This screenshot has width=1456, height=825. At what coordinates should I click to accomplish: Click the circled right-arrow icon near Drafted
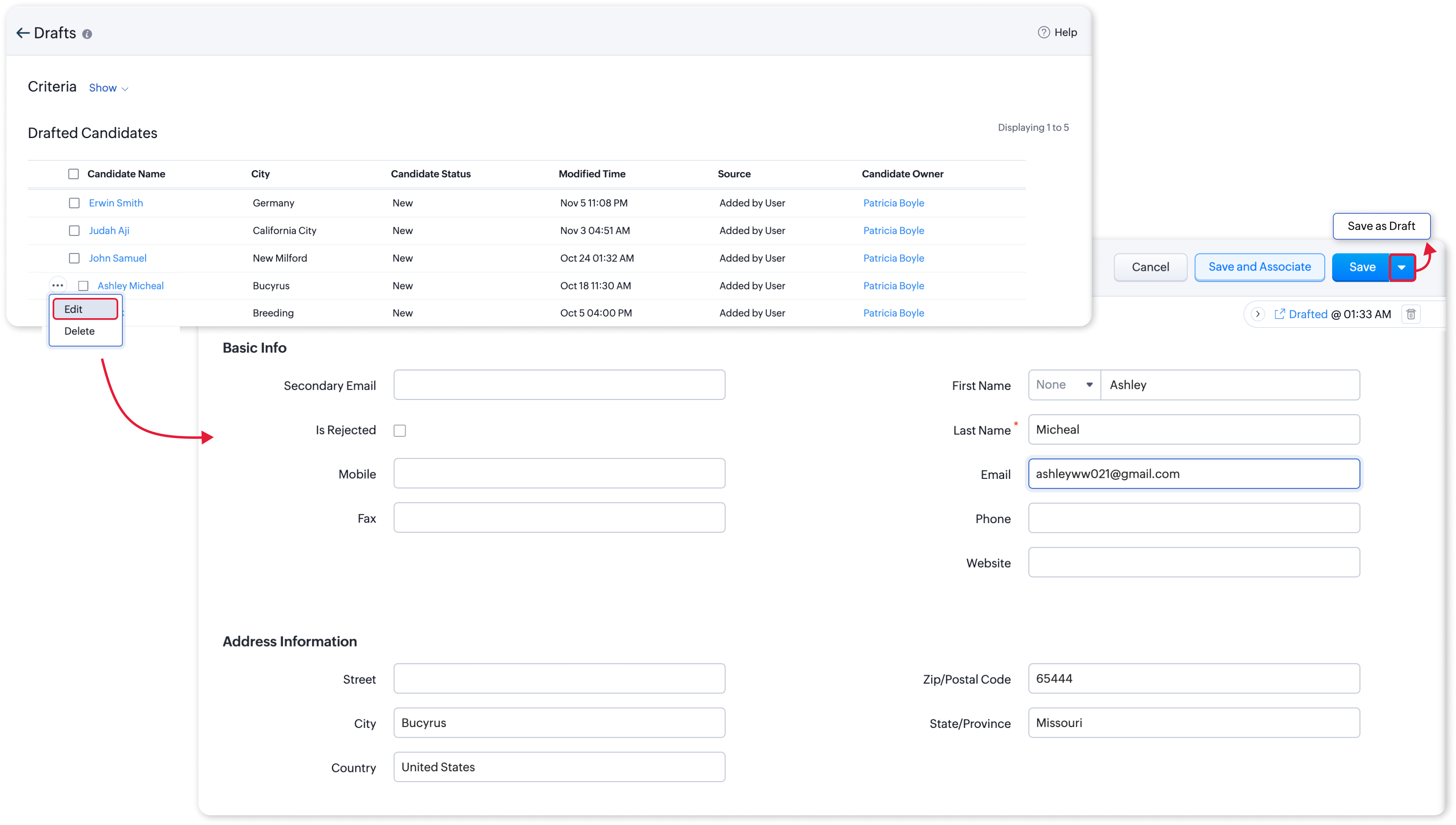(x=1258, y=314)
